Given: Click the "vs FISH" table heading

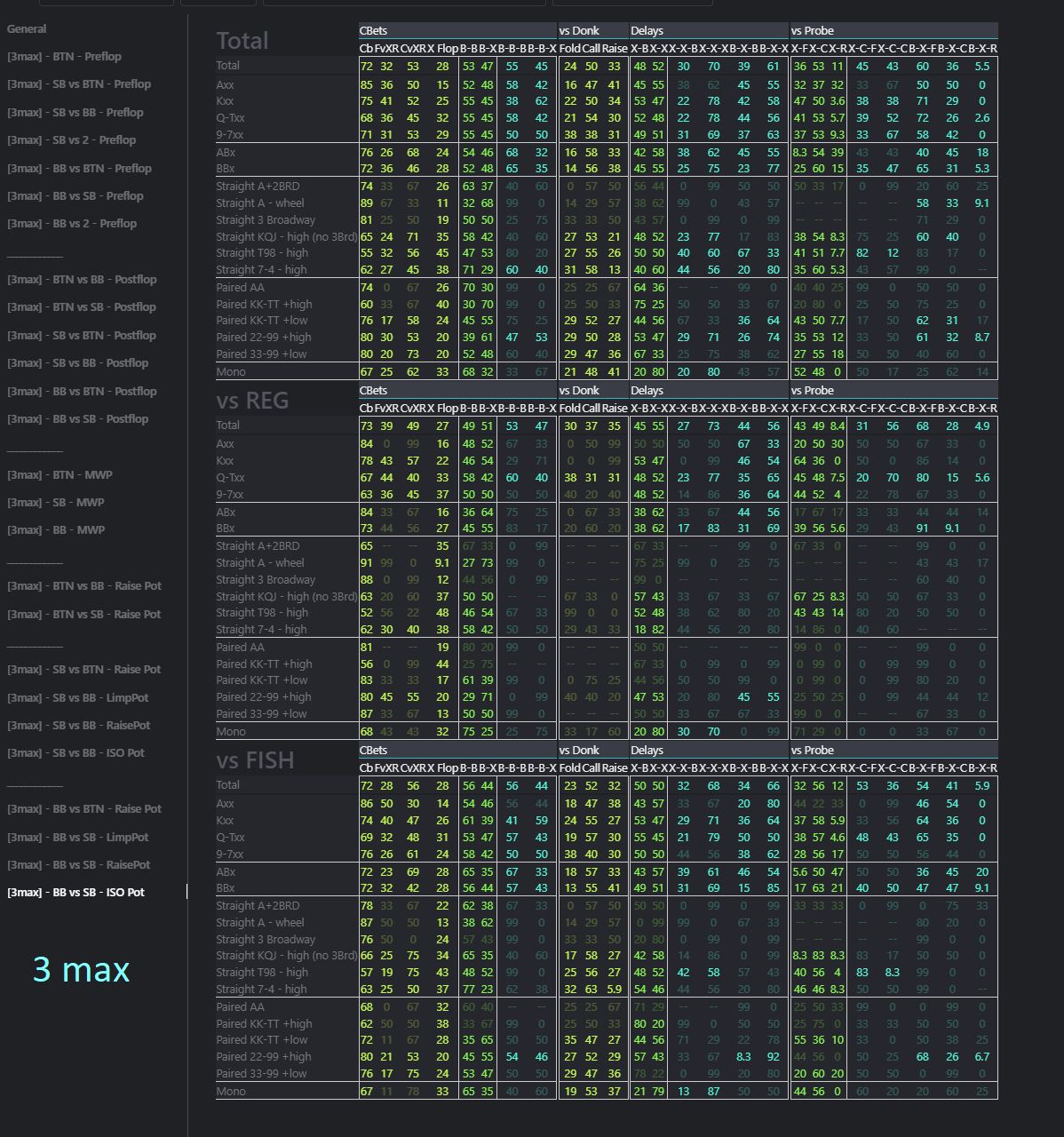Looking at the screenshot, I should tap(255, 760).
